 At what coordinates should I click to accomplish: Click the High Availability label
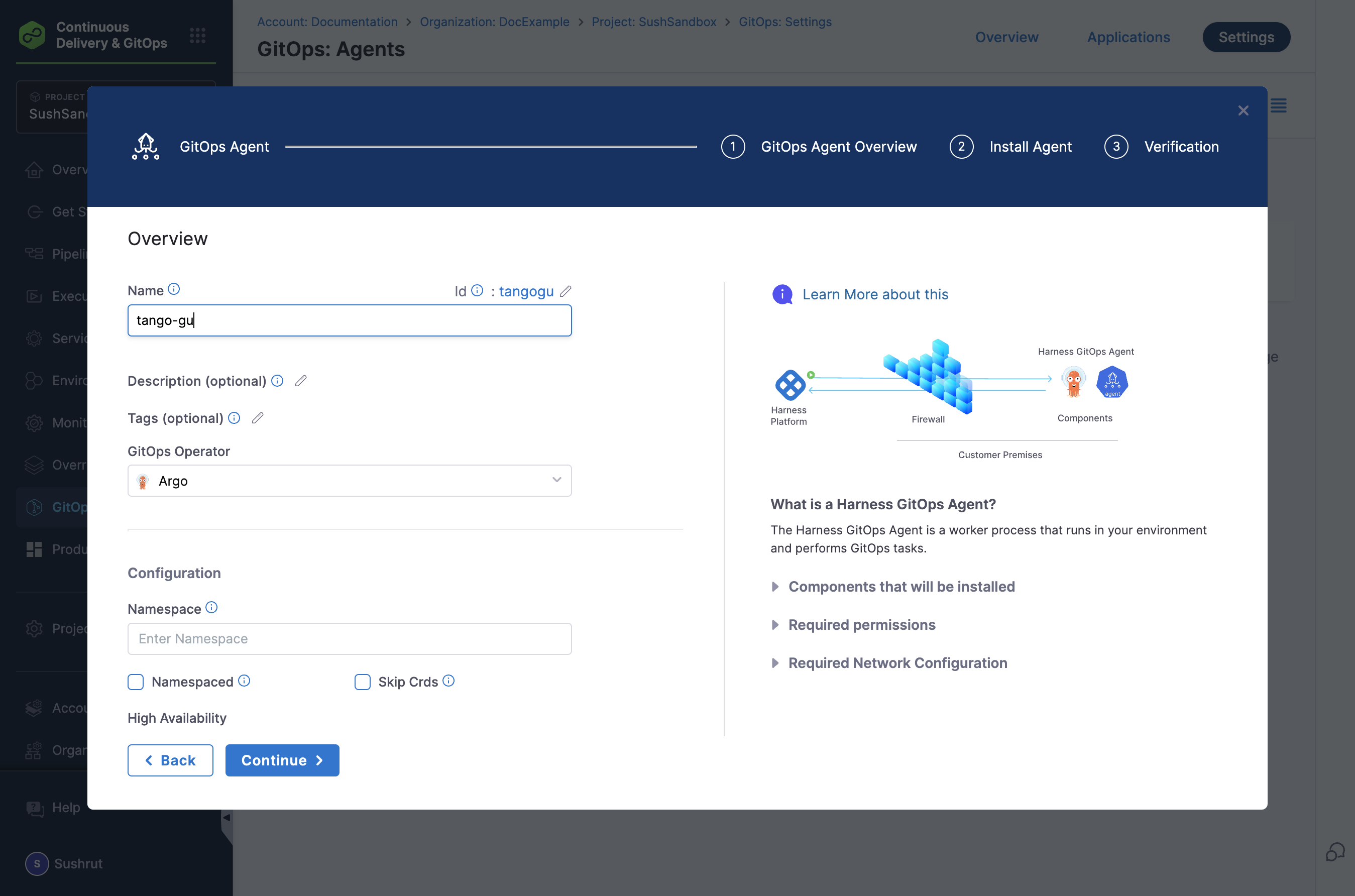177,718
